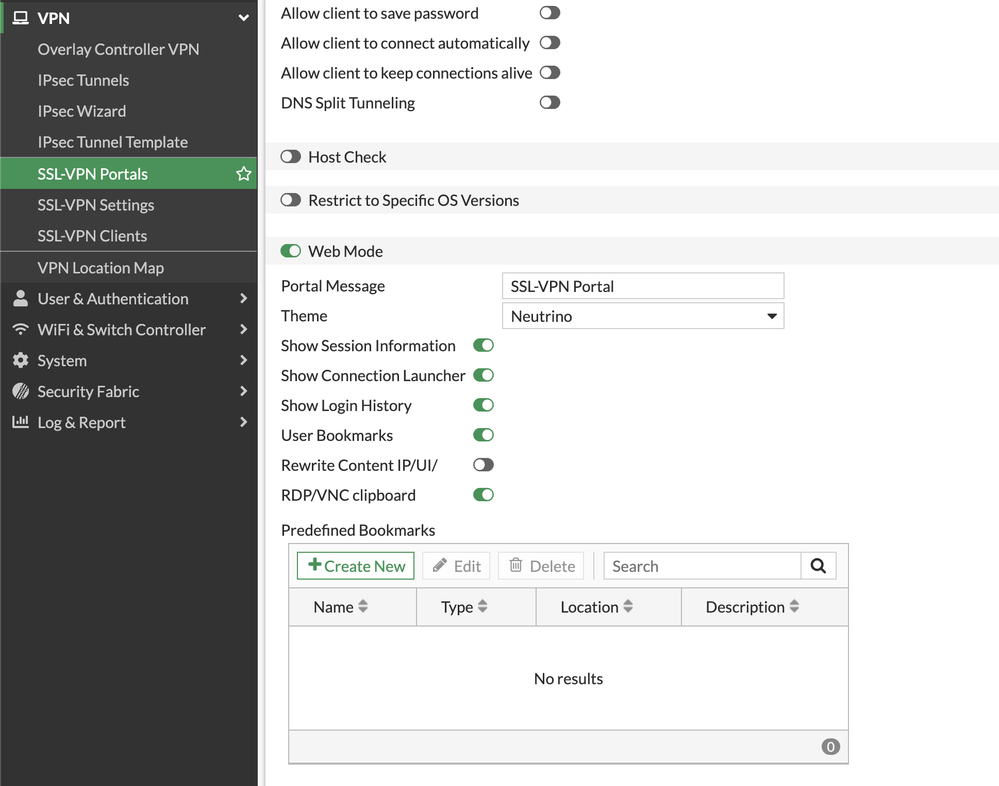Turn on DNS Split Tunneling
Viewport: 999px width, 786px height.
[x=549, y=103]
